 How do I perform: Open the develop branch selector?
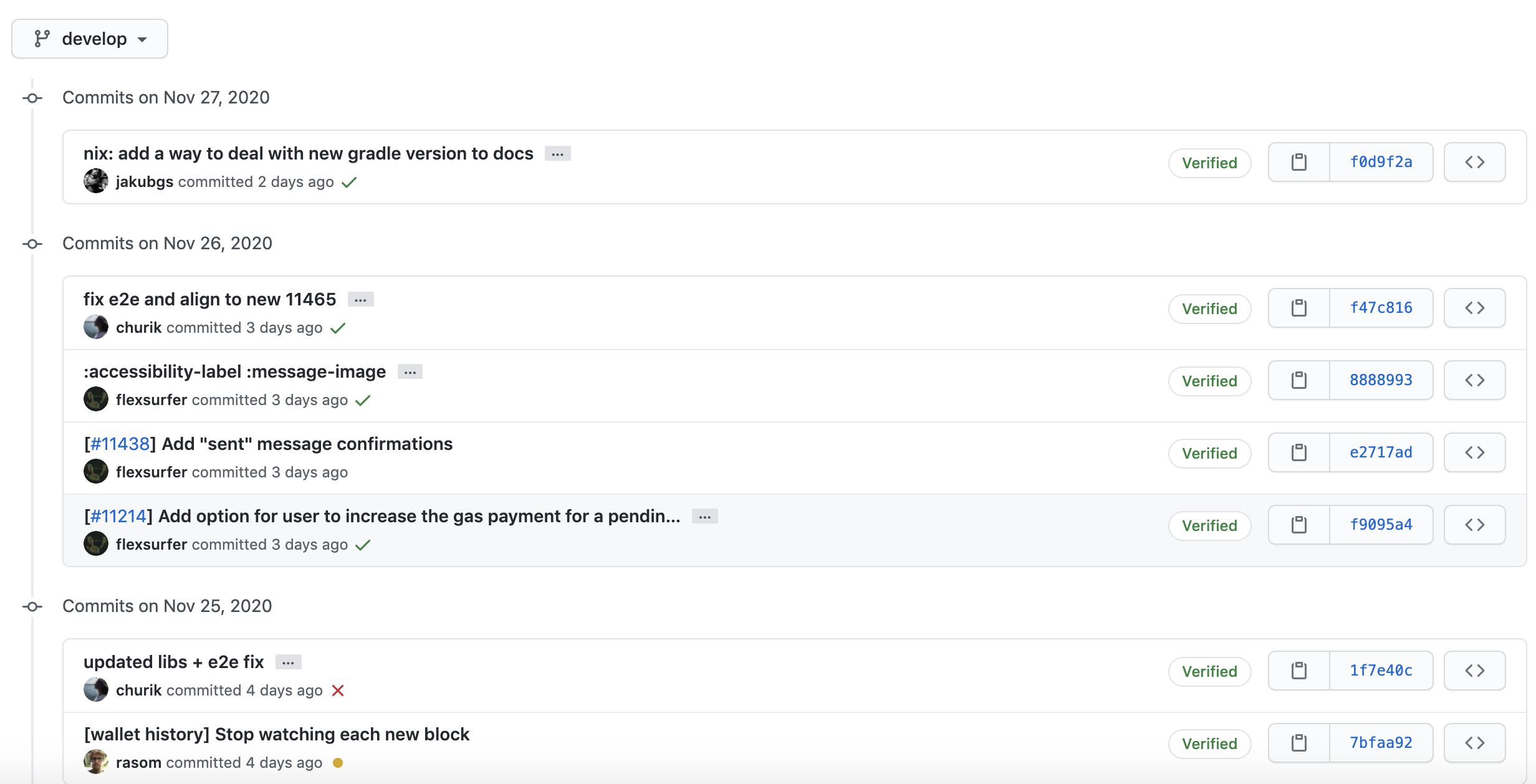coord(90,39)
